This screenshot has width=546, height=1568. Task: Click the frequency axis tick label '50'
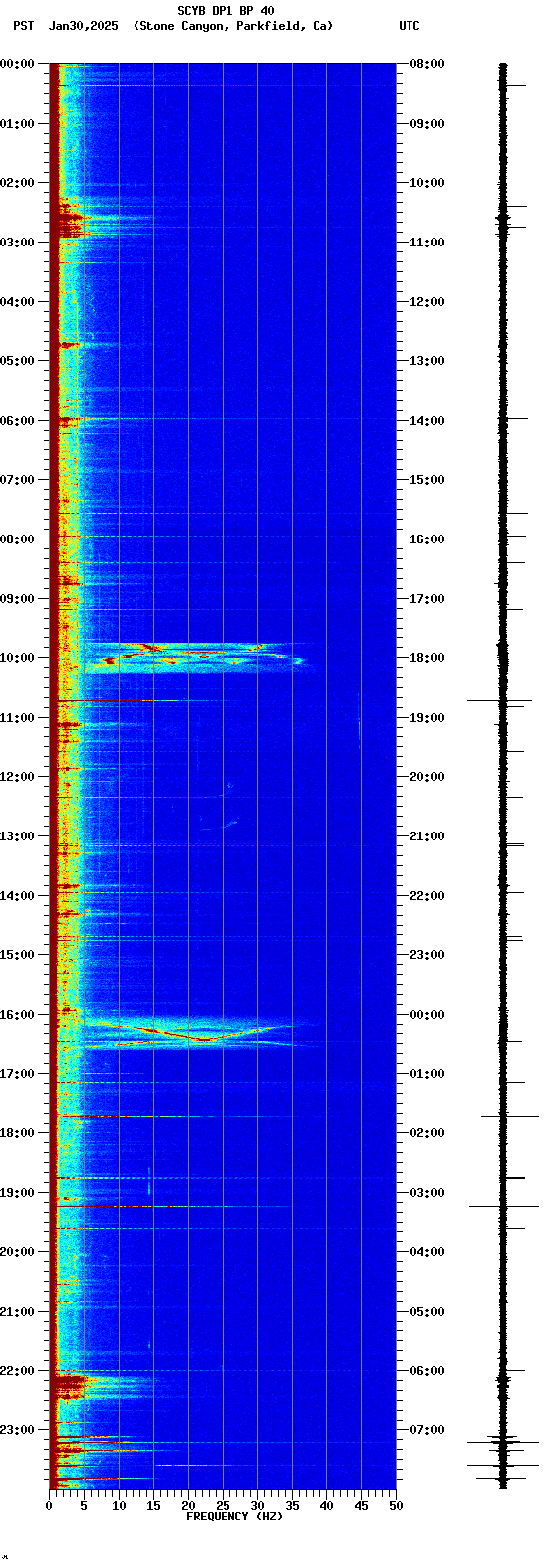point(396,1505)
